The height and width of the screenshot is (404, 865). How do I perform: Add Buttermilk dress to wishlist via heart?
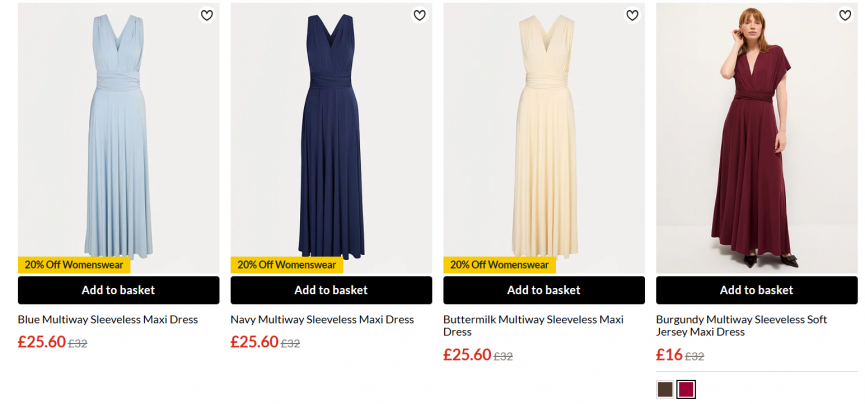click(x=632, y=15)
